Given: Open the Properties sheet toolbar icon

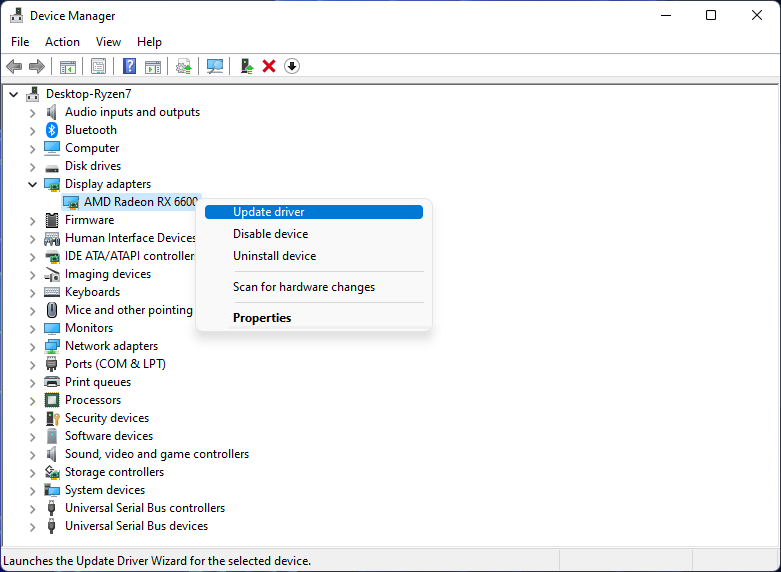Looking at the screenshot, I should coord(99,66).
